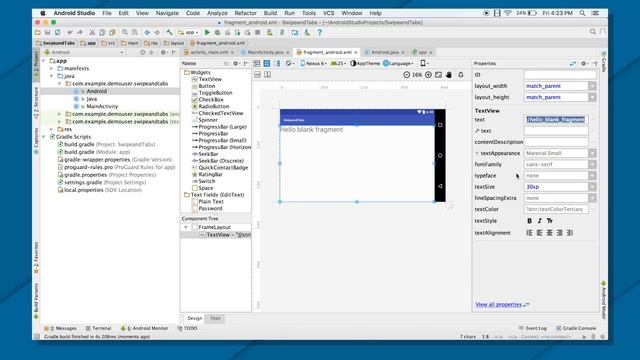
Task: Select the center textAlignment option
Action: [550, 233]
